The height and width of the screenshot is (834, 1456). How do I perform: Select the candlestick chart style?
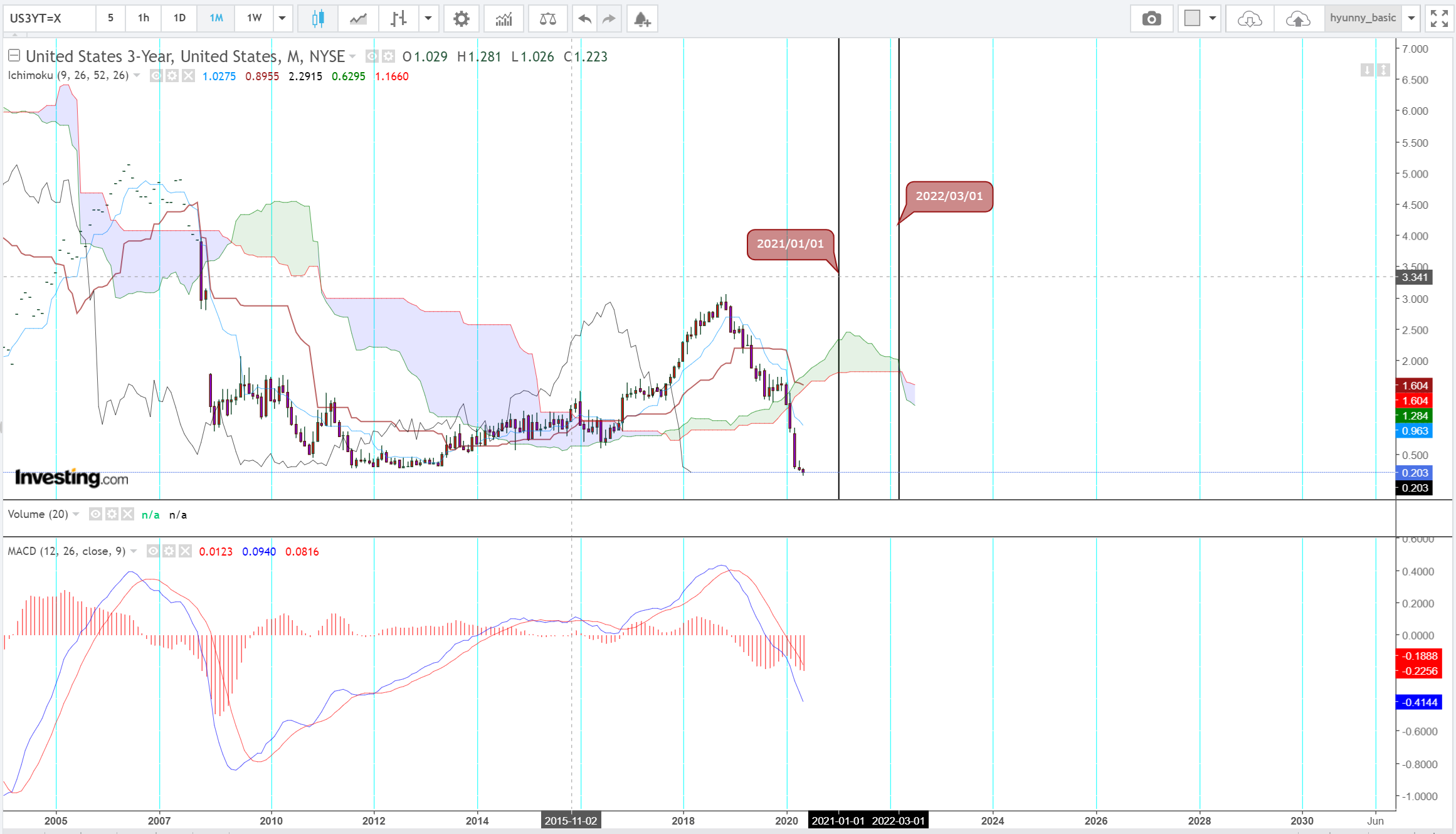318,18
